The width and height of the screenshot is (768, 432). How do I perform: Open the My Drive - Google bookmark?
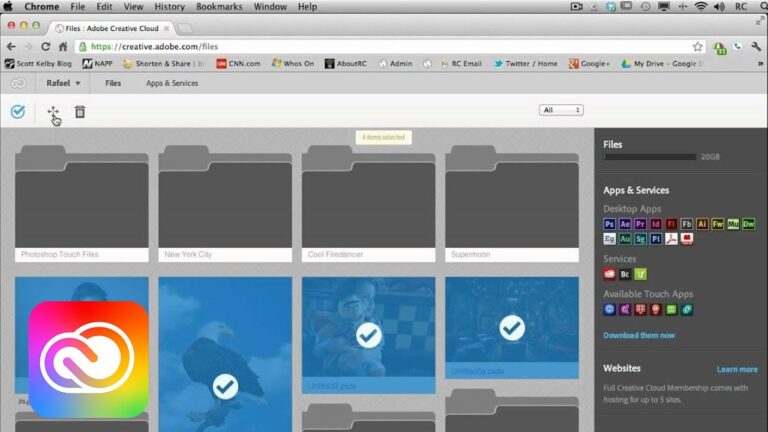tap(662, 64)
